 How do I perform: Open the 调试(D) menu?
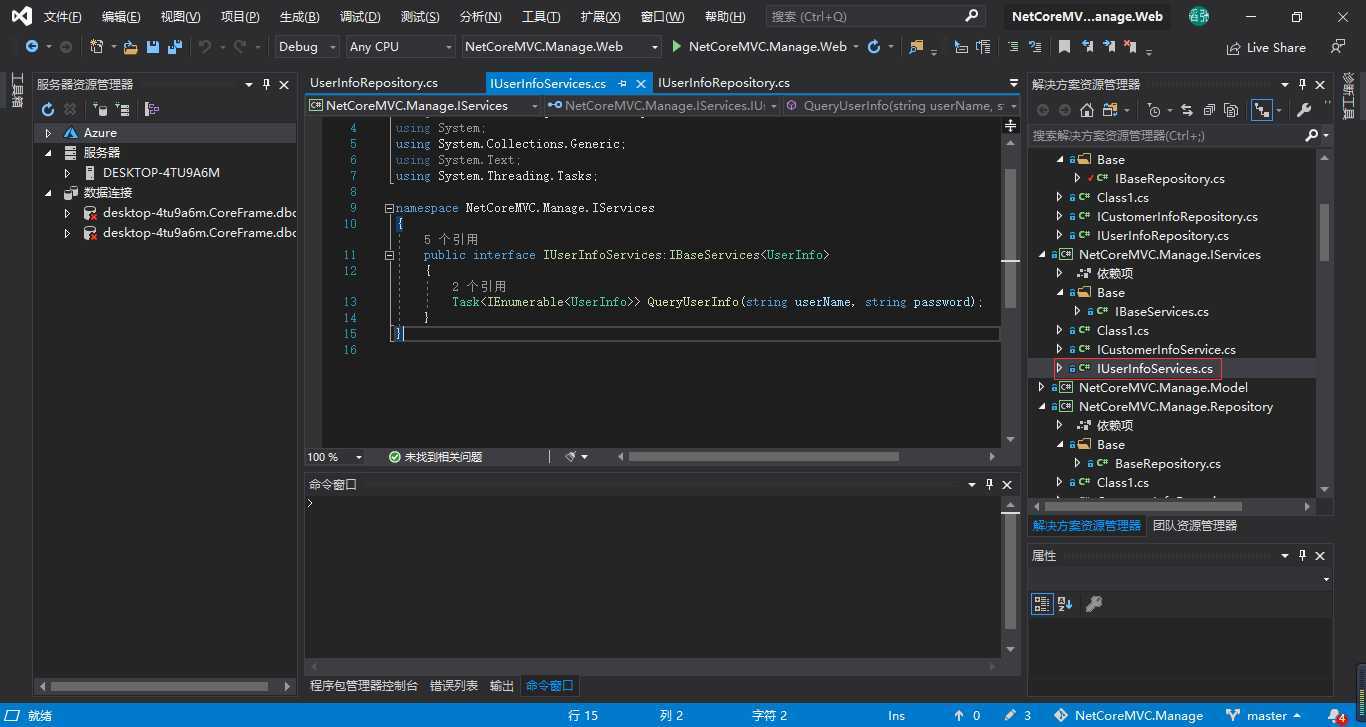pyautogui.click(x=360, y=17)
